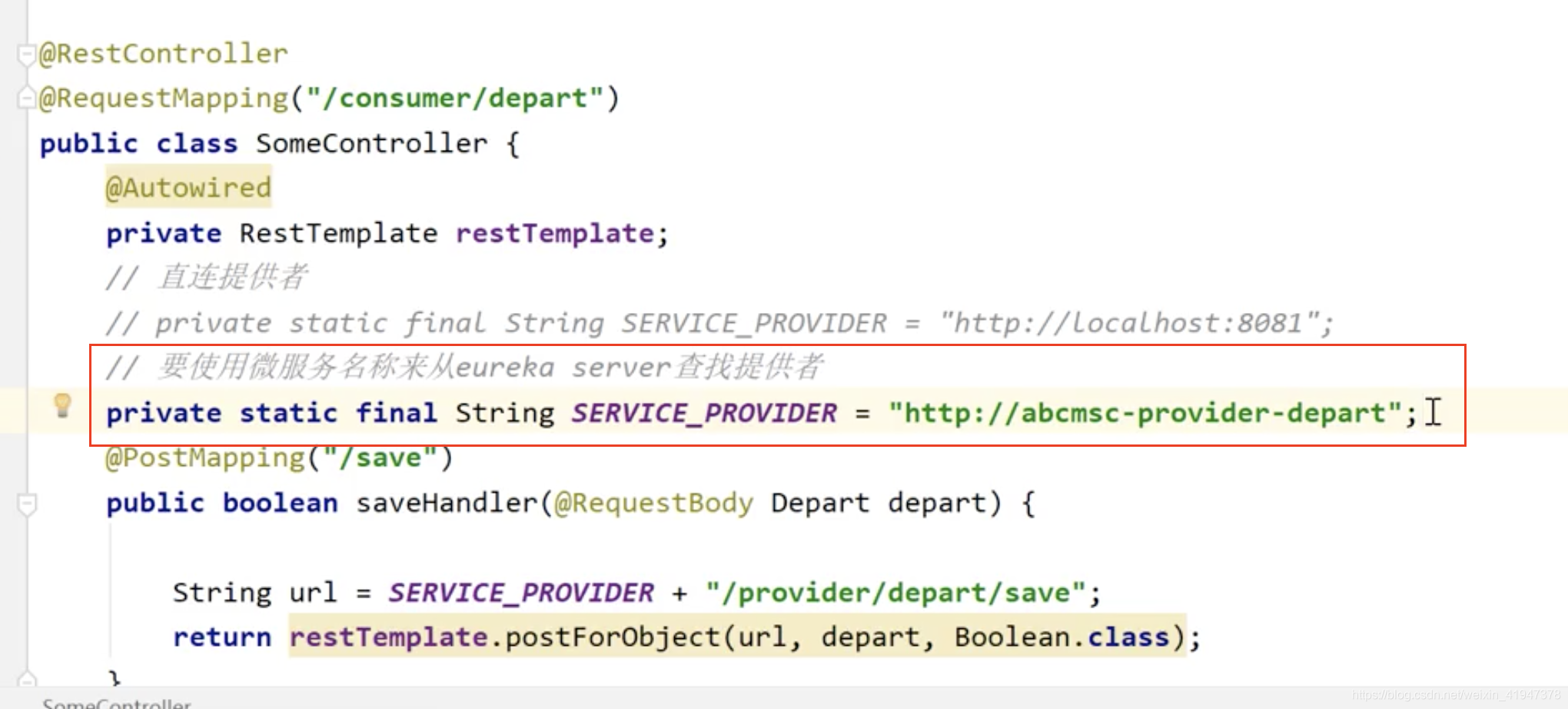Viewport: 1568px width, 709px height.
Task: Collapse the fold marker beside @RestController
Action: pyautogui.click(x=27, y=55)
